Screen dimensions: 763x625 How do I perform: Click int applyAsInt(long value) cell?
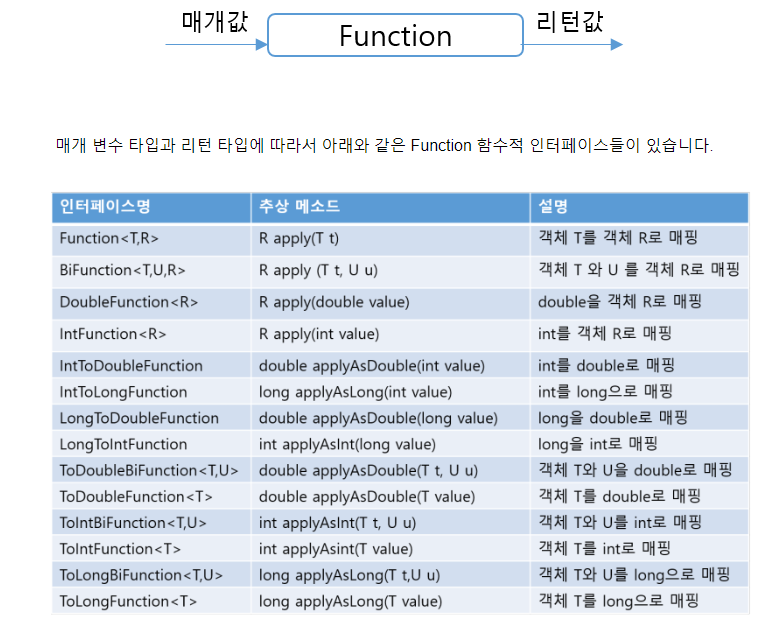tap(390, 444)
